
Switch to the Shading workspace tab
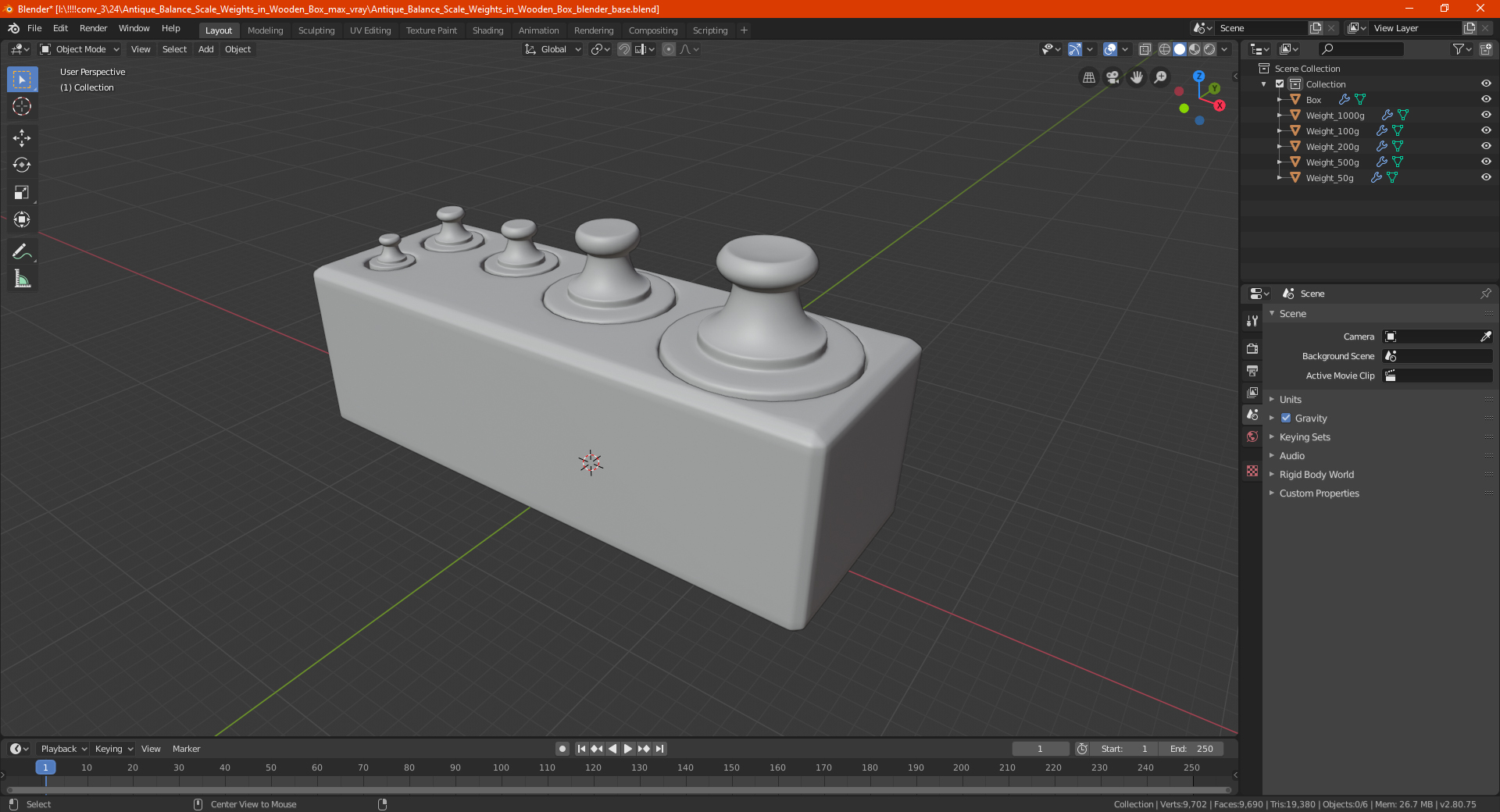(487, 30)
